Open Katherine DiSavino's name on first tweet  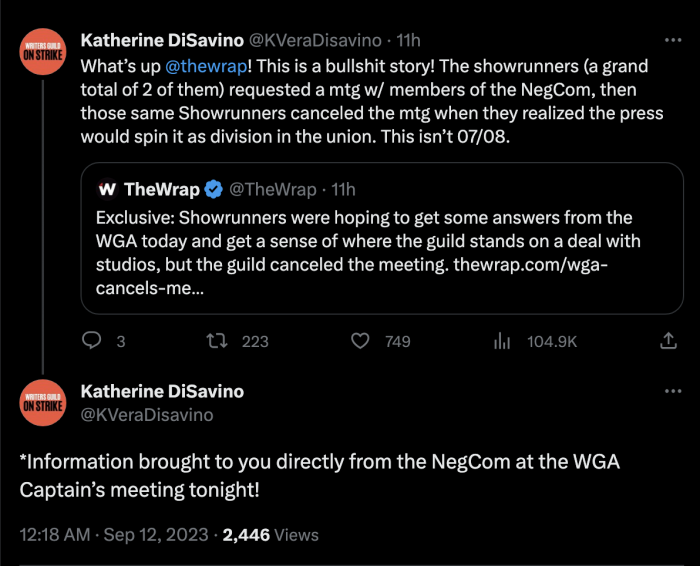point(161,40)
